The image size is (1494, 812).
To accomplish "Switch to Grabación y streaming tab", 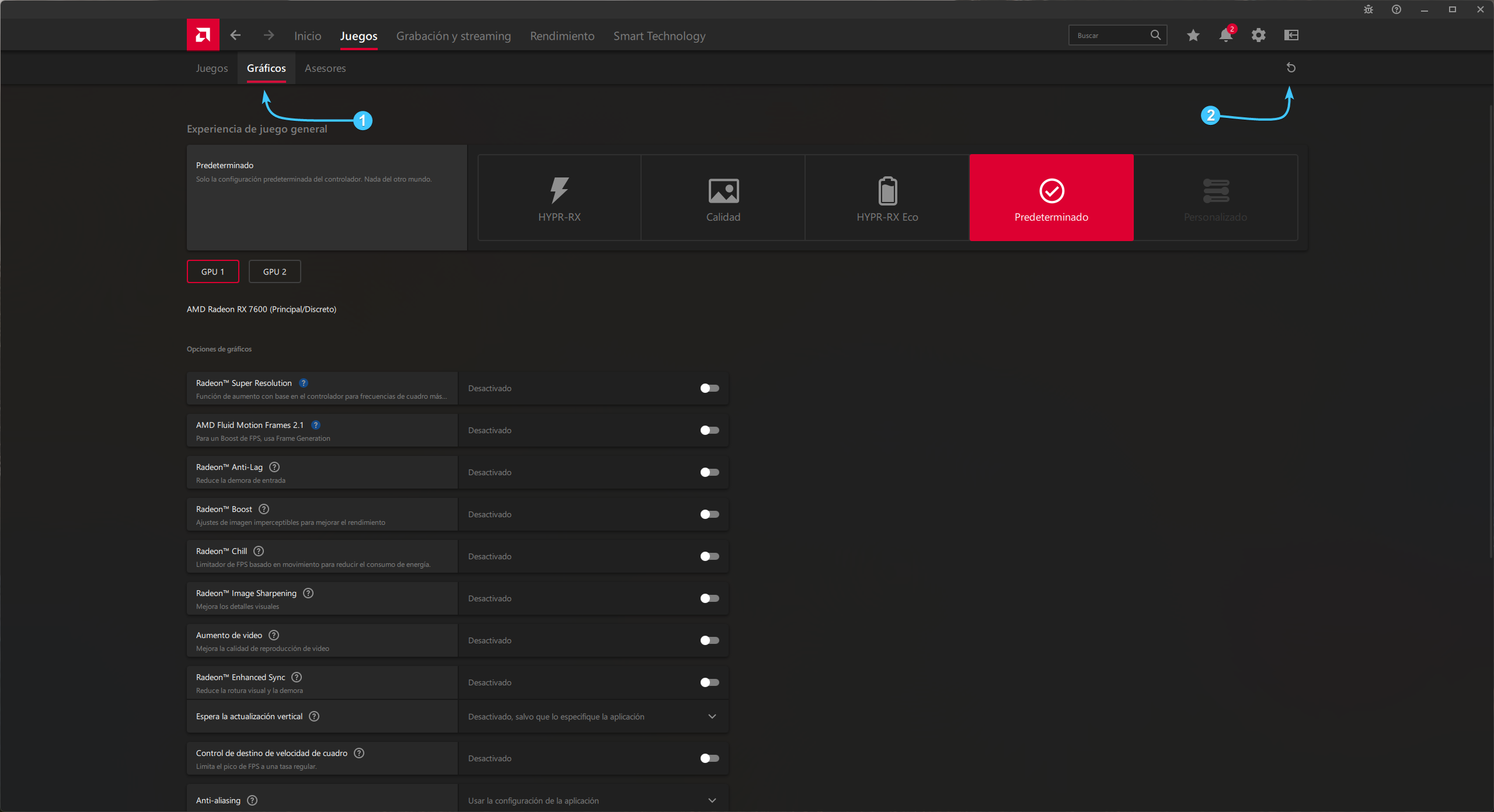I will pos(453,36).
